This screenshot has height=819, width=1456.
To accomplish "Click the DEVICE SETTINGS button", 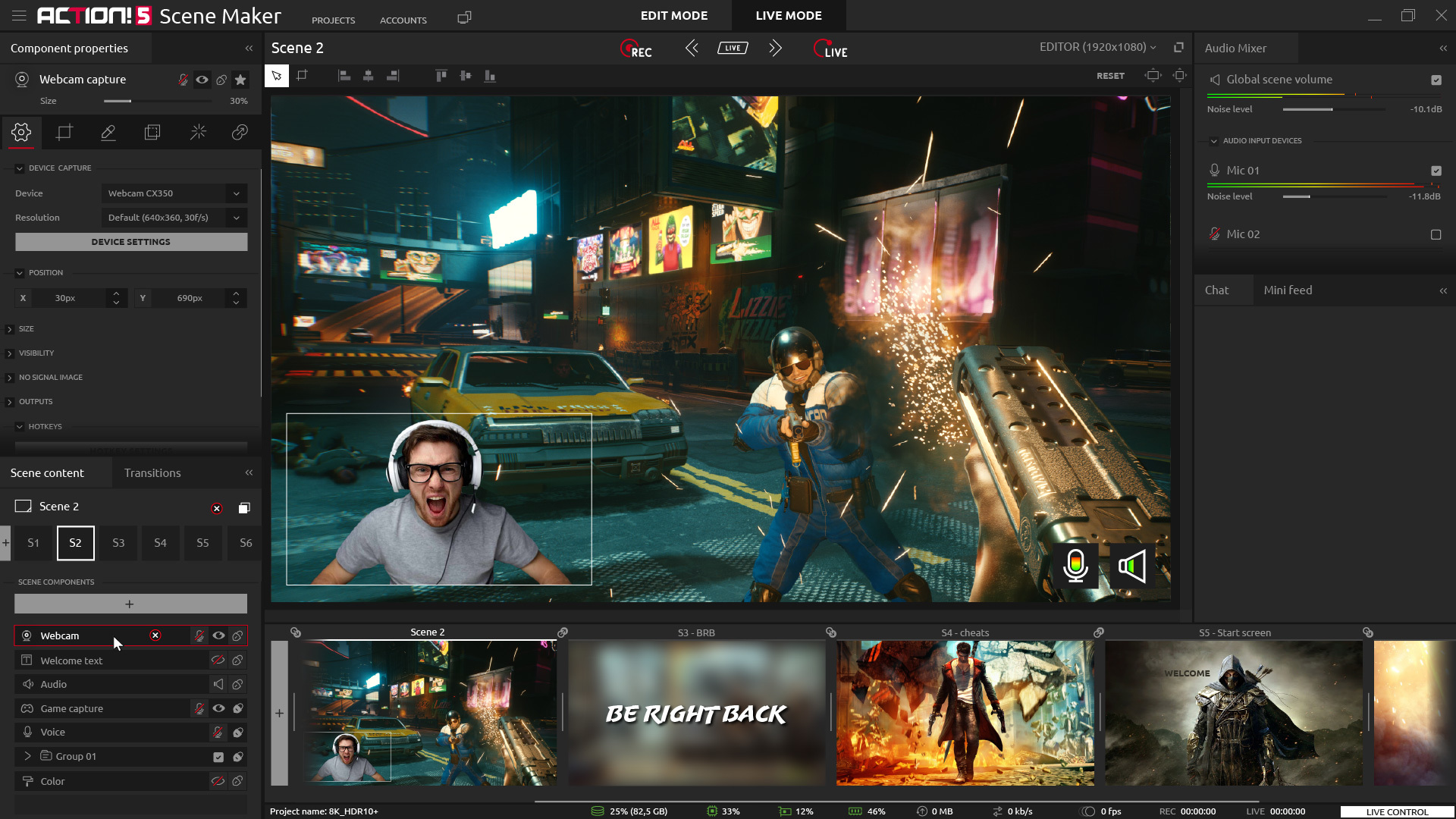I will click(x=131, y=242).
